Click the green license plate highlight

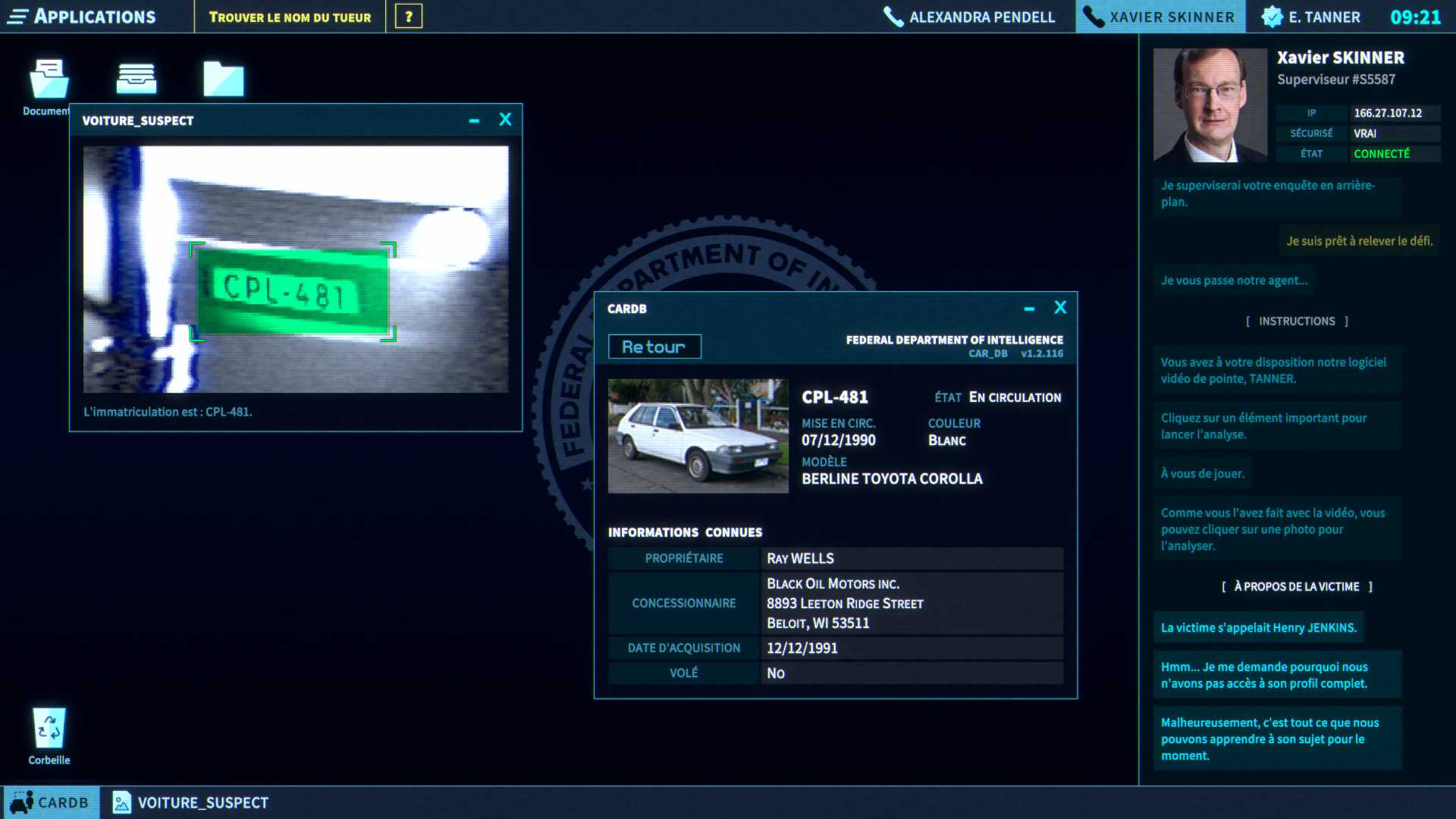coord(292,291)
